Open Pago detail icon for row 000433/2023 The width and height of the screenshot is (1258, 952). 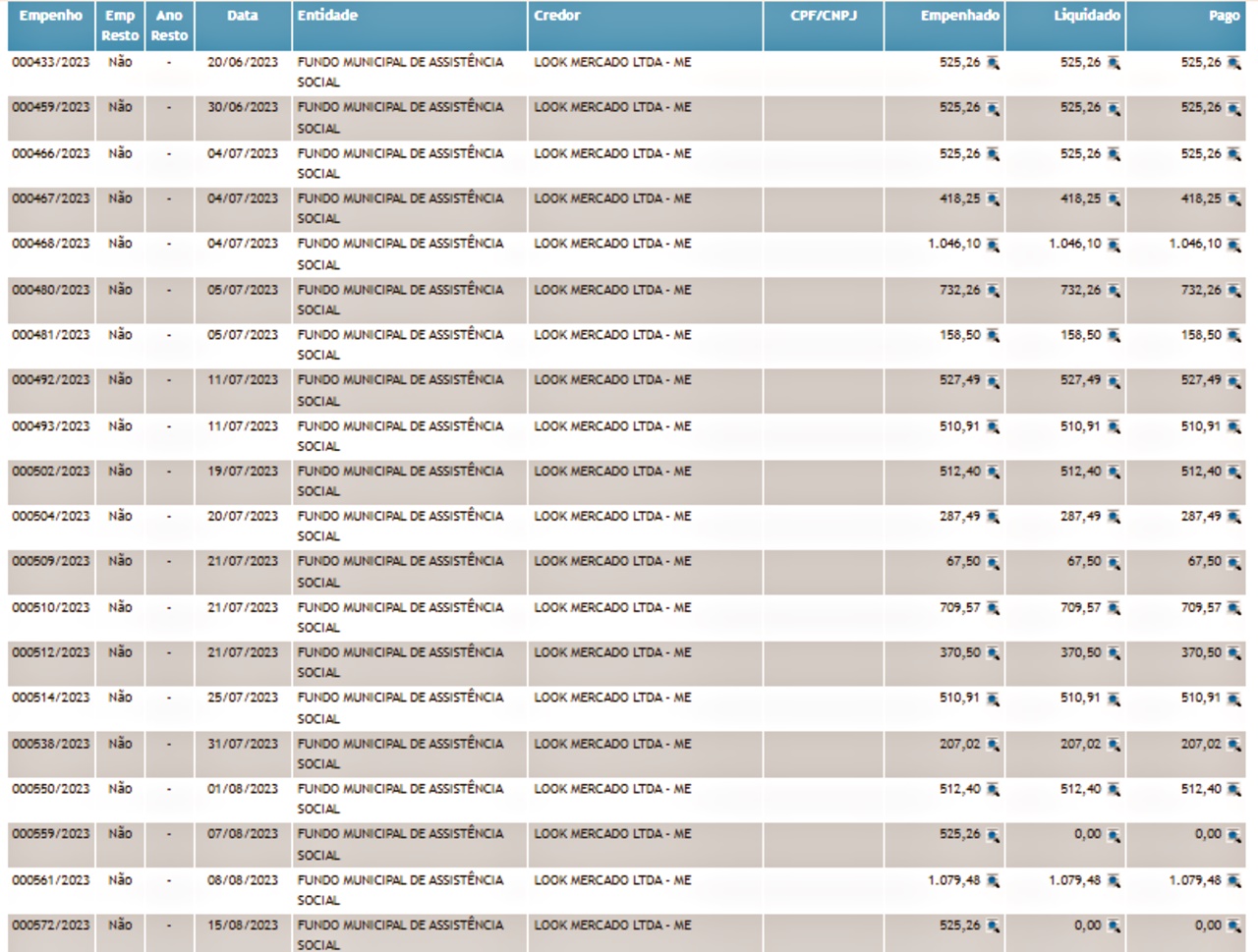click(x=1233, y=63)
